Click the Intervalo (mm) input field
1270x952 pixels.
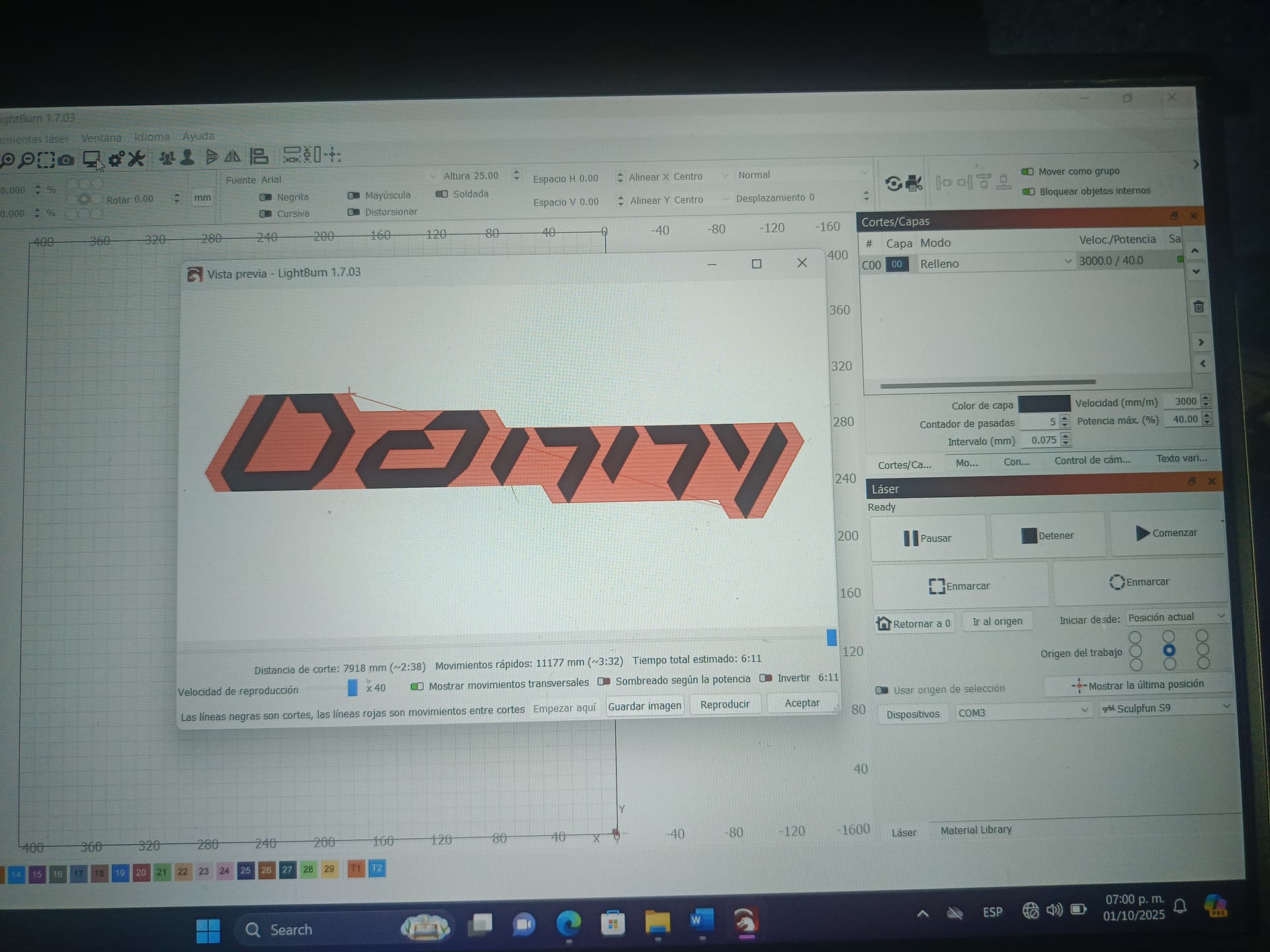[x=1042, y=440]
